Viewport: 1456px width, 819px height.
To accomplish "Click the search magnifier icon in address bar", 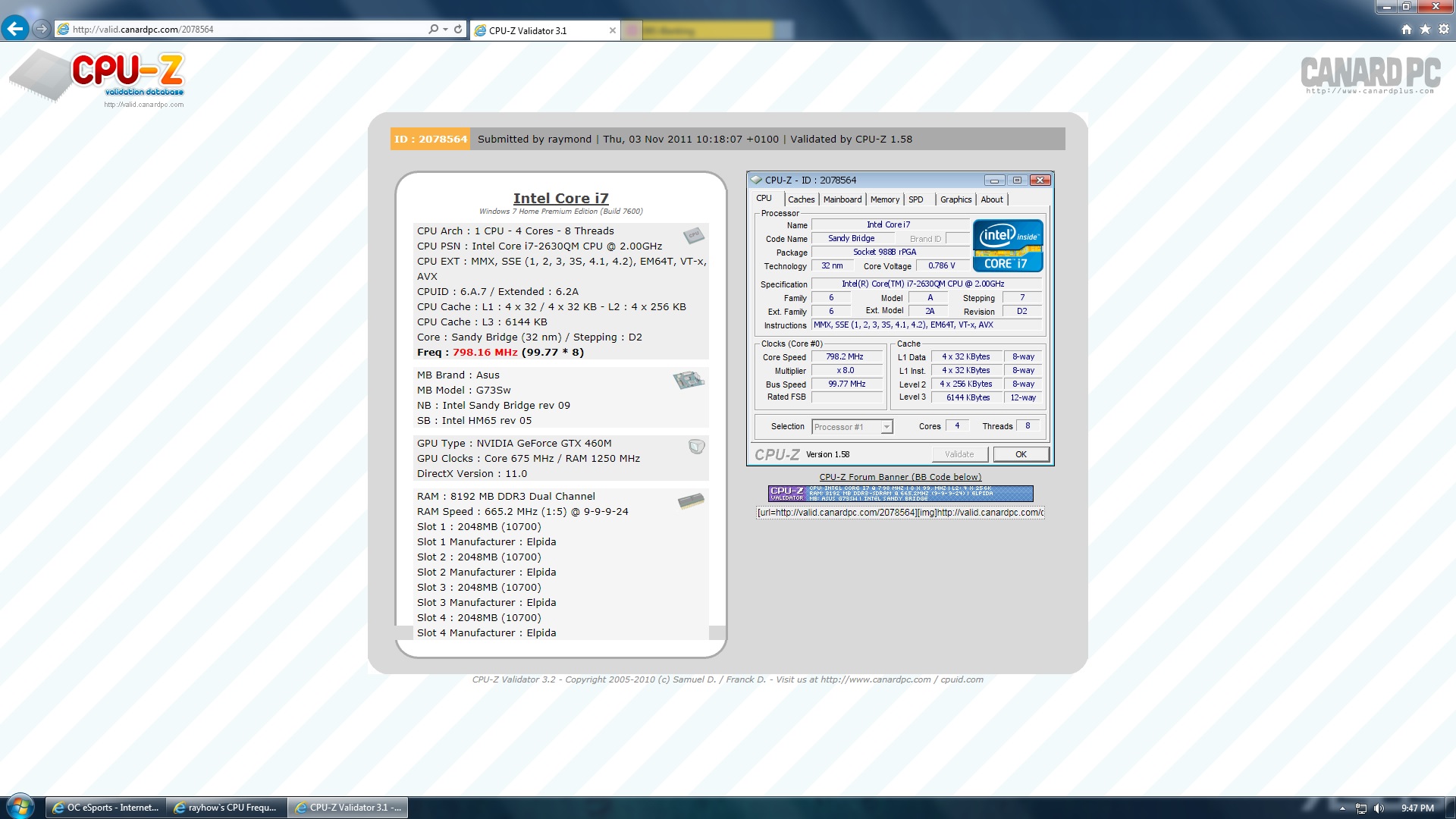I will (x=433, y=30).
